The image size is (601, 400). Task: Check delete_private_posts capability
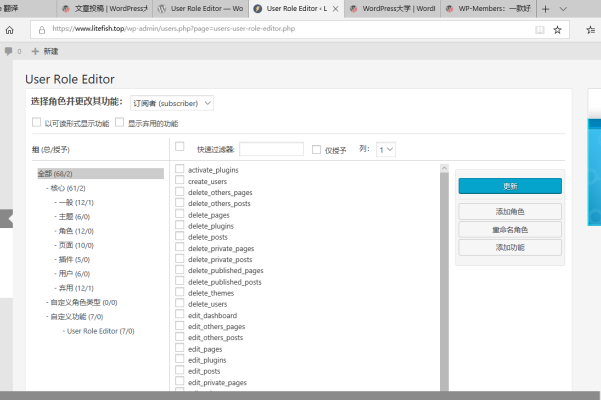179,258
